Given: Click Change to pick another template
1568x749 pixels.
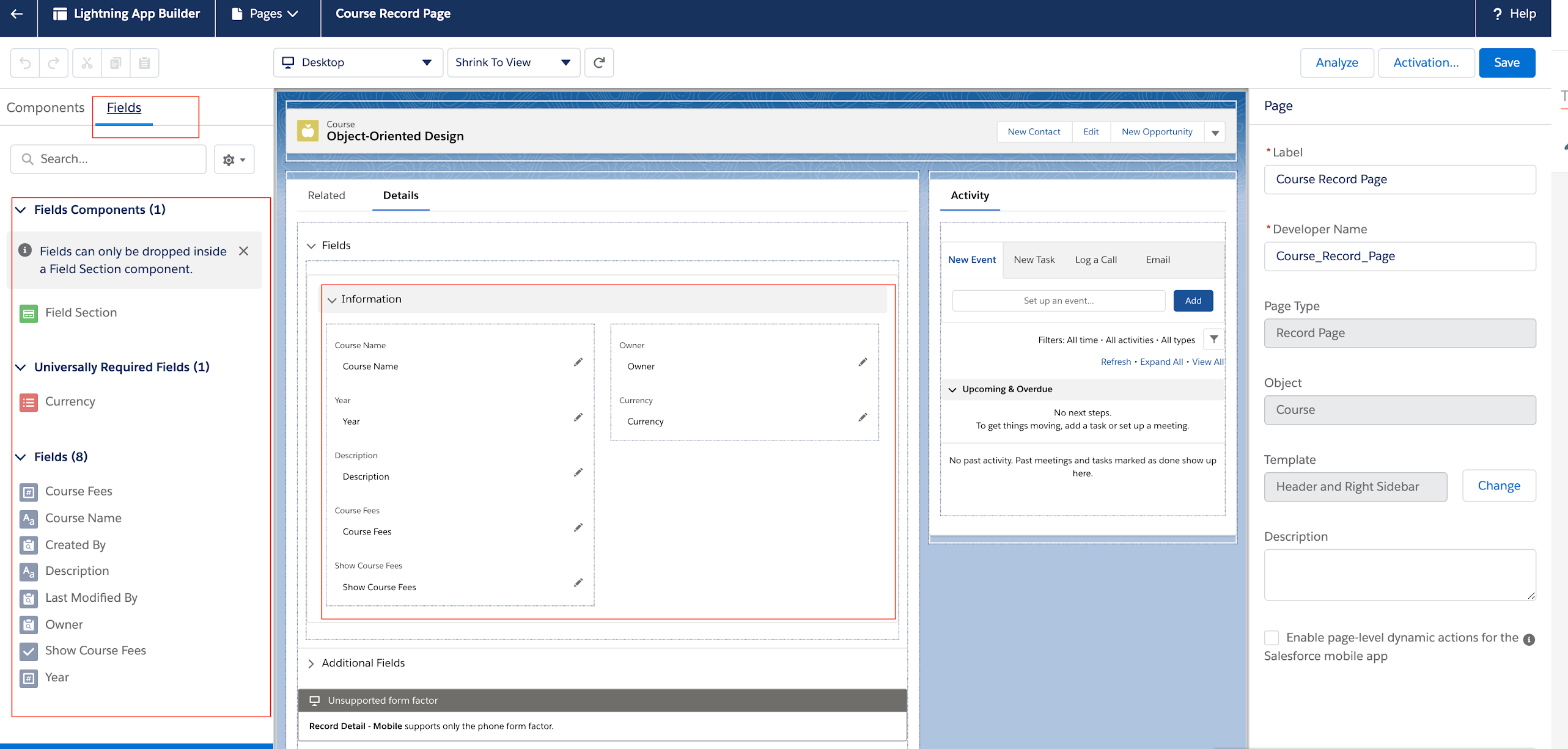Looking at the screenshot, I should coord(1499,485).
